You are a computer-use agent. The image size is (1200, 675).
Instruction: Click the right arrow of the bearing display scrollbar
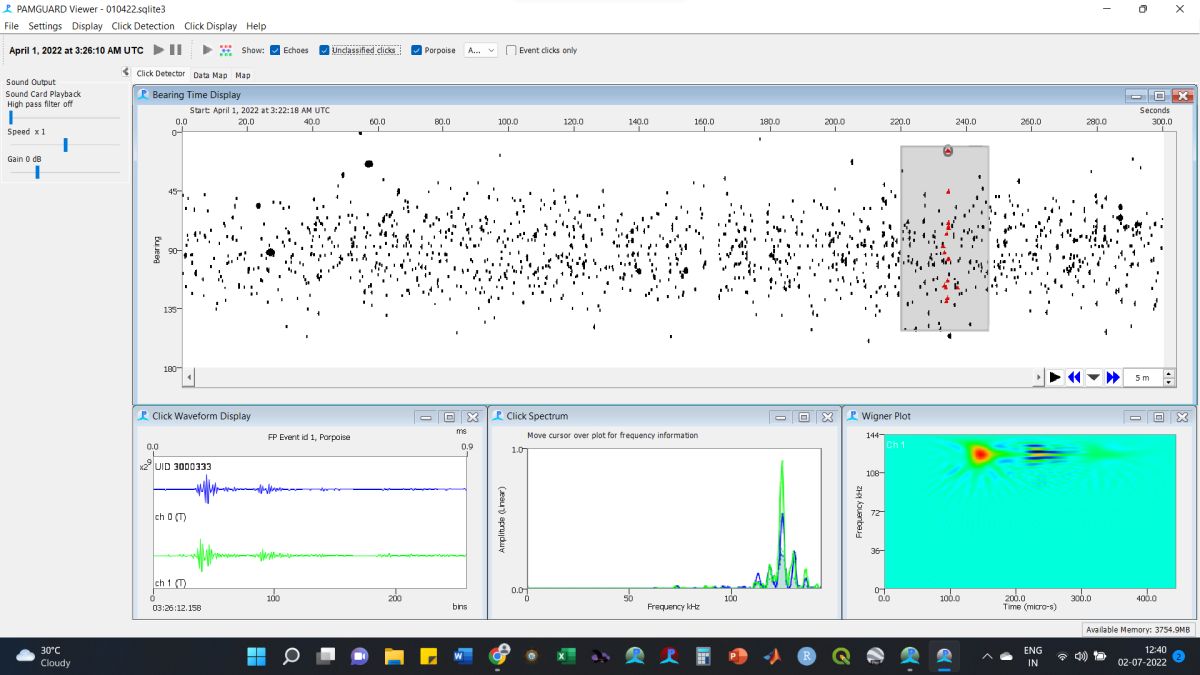point(1038,377)
